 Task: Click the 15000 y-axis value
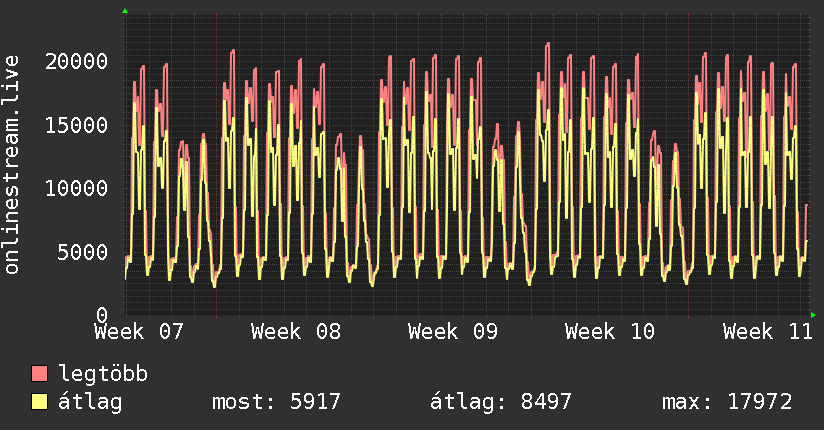tap(76, 126)
